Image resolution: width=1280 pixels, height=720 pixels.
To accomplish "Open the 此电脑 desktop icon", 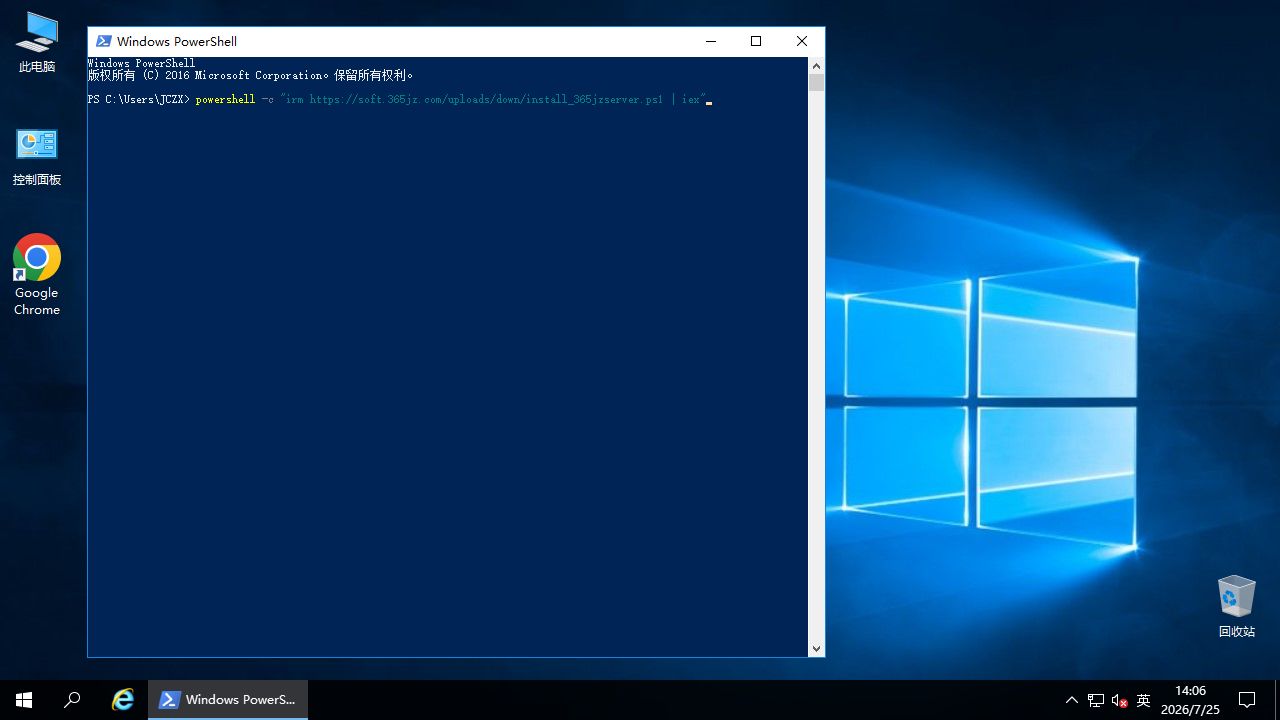I will pyautogui.click(x=37, y=42).
